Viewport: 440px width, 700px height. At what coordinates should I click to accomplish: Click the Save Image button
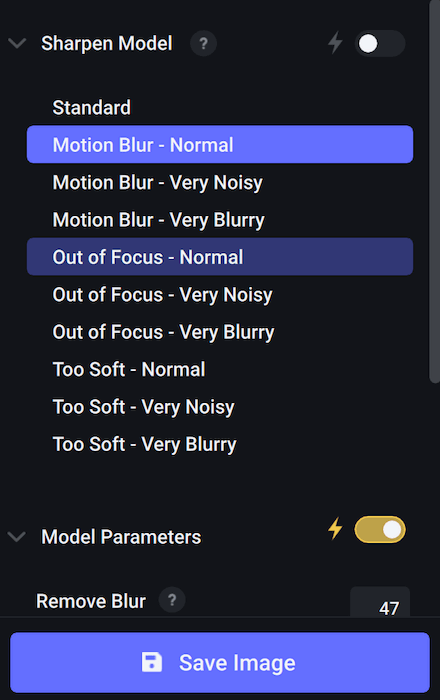click(x=220, y=662)
